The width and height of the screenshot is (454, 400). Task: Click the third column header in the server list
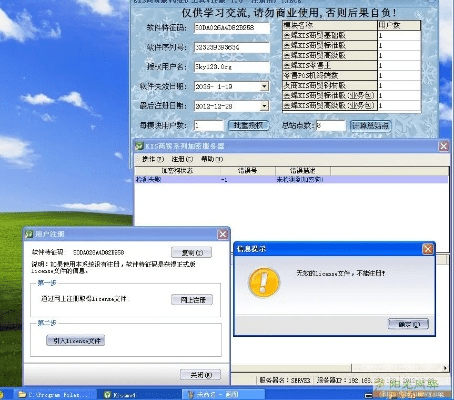[x=303, y=171]
